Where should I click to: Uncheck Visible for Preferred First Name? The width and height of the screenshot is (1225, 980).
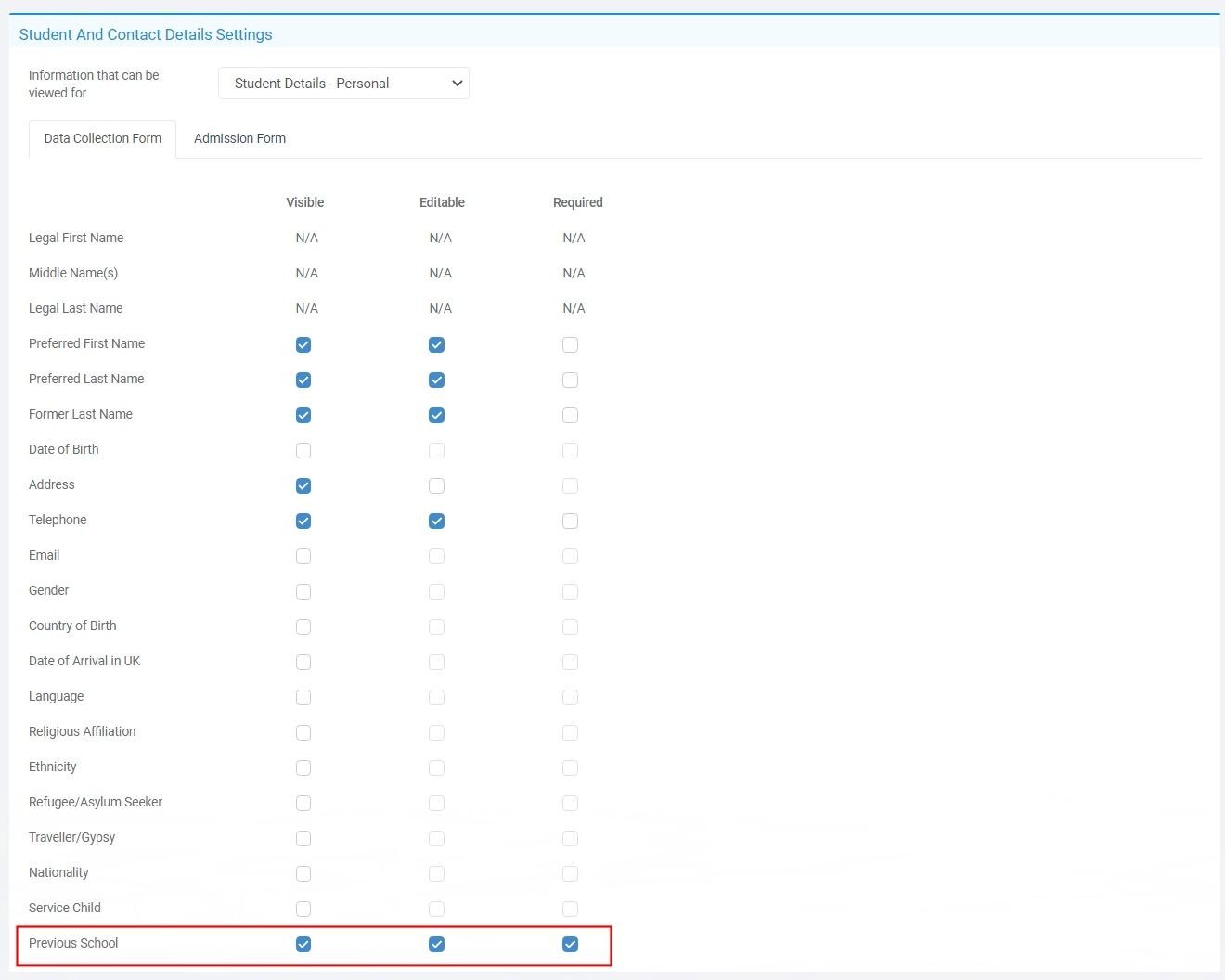[303, 344]
